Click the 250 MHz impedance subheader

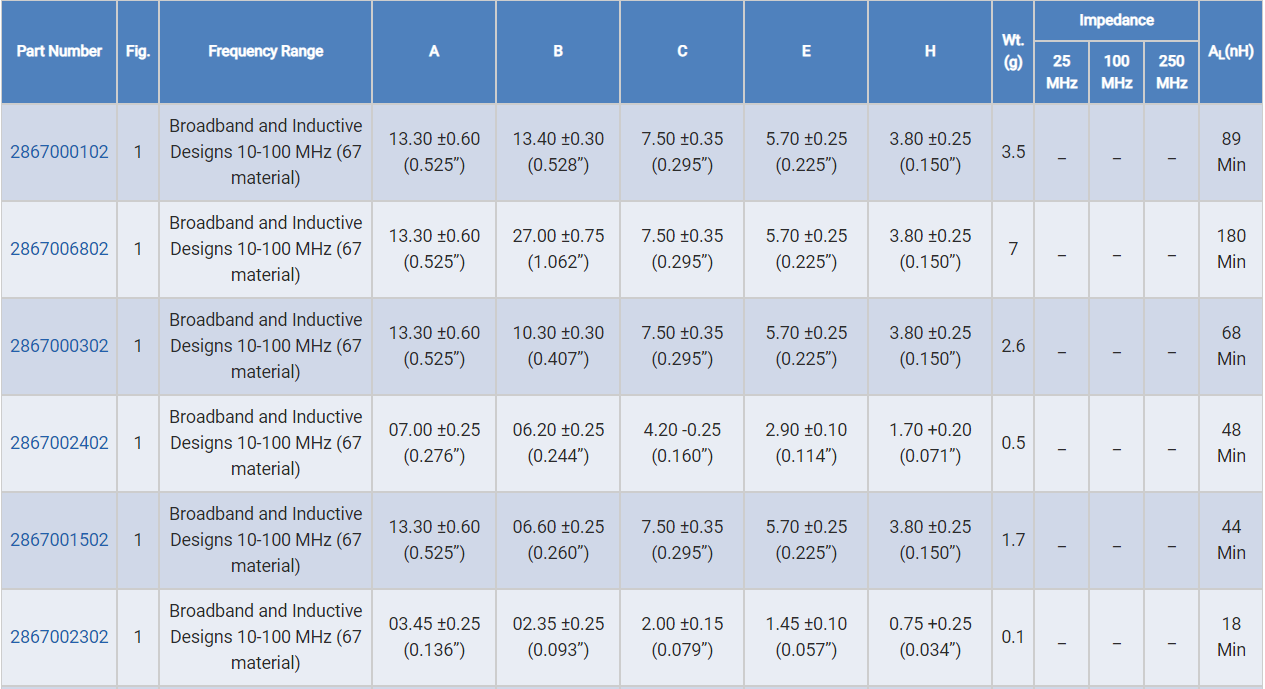tap(1171, 72)
